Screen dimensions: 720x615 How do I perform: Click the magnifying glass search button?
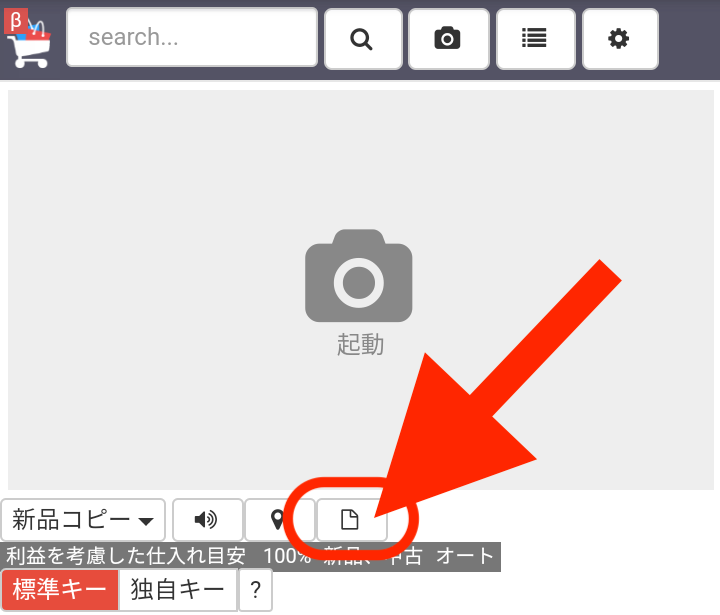point(363,39)
